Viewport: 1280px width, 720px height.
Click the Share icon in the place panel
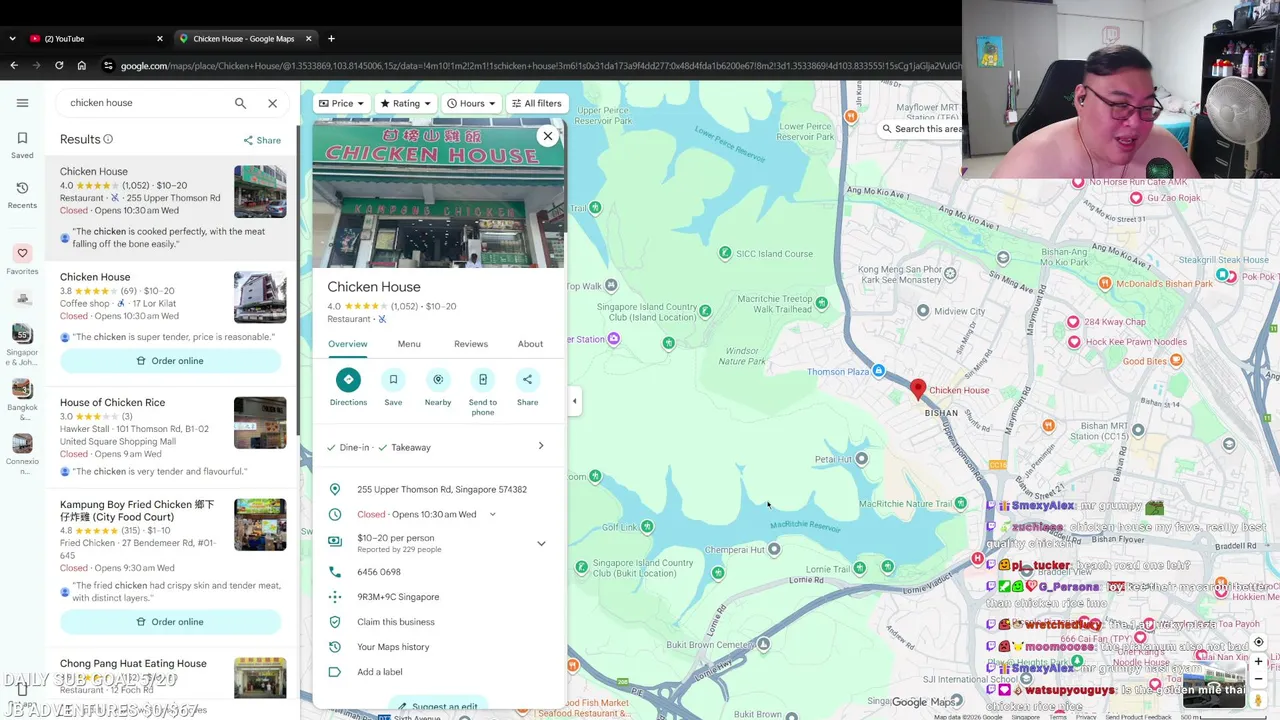pyautogui.click(x=527, y=379)
